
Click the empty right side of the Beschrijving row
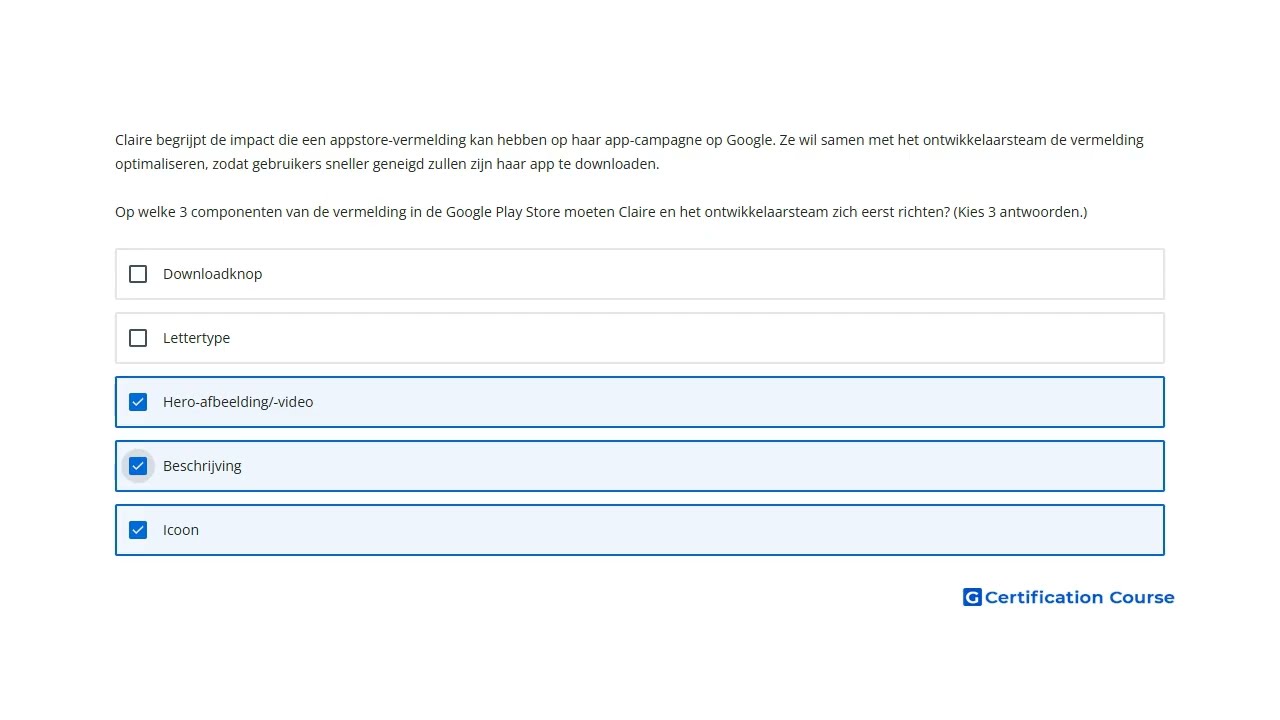900,466
